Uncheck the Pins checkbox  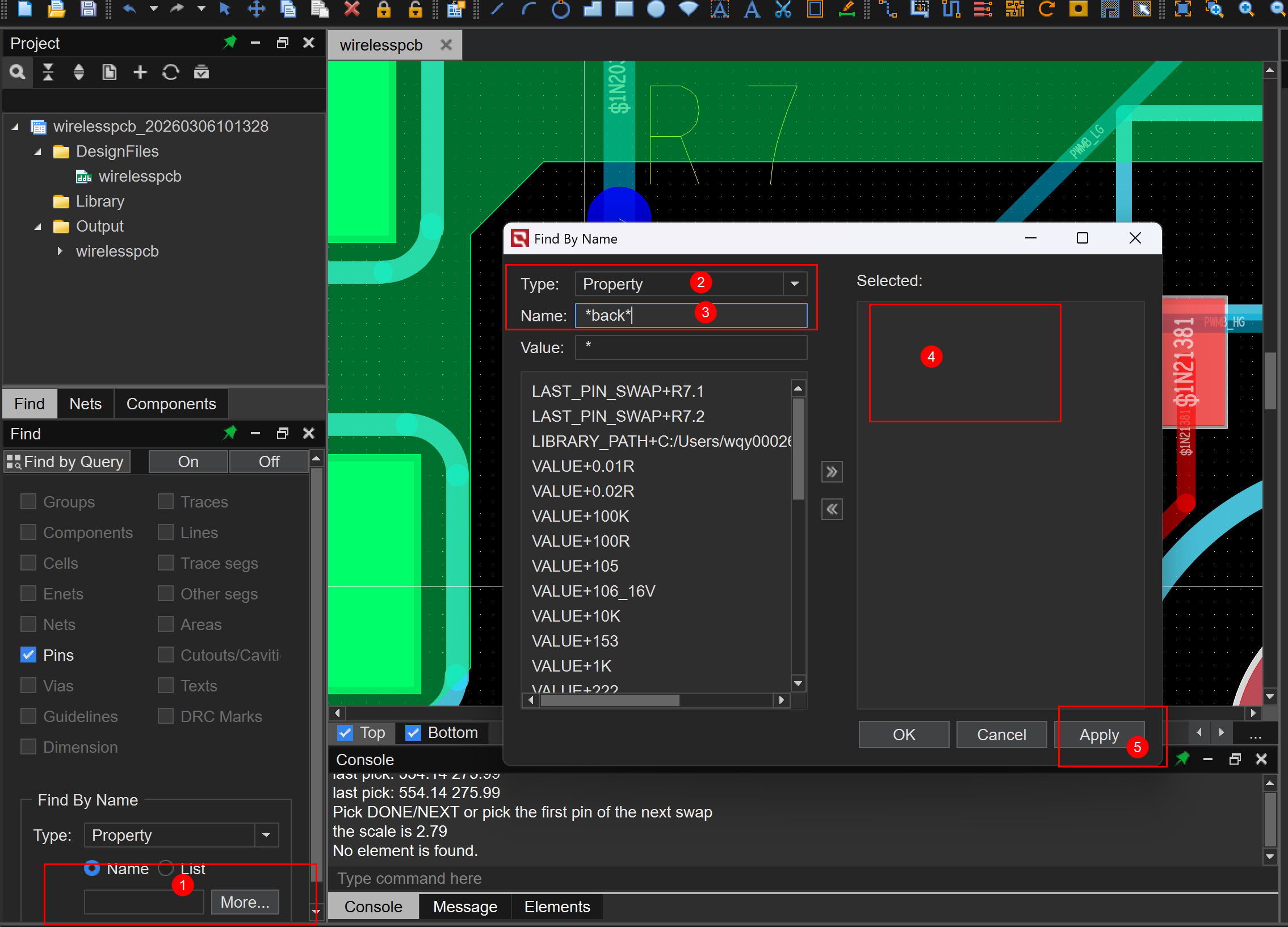28,655
